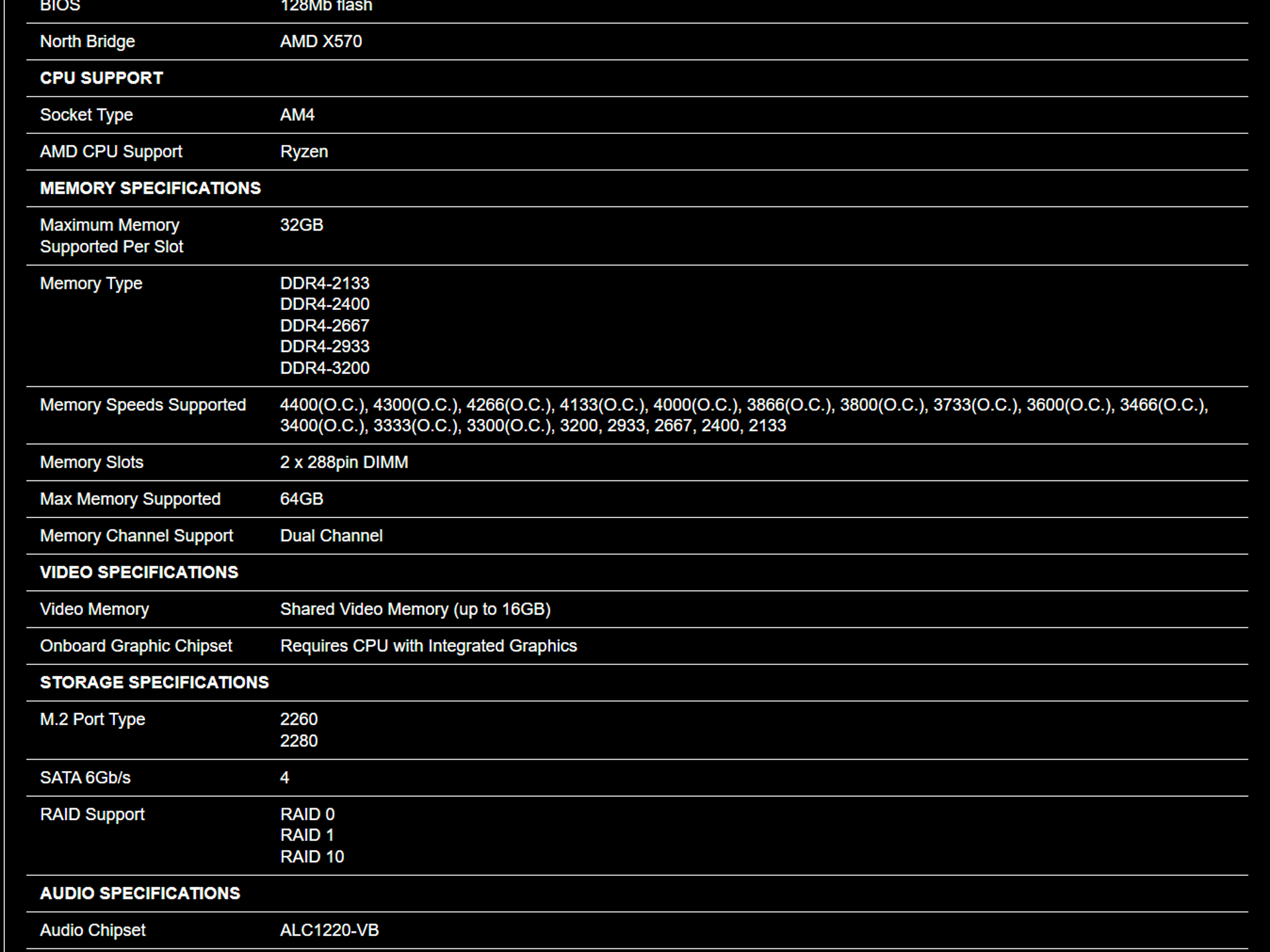
Task: Select Maximum Memory Supported Per Slot label
Action: [112, 236]
